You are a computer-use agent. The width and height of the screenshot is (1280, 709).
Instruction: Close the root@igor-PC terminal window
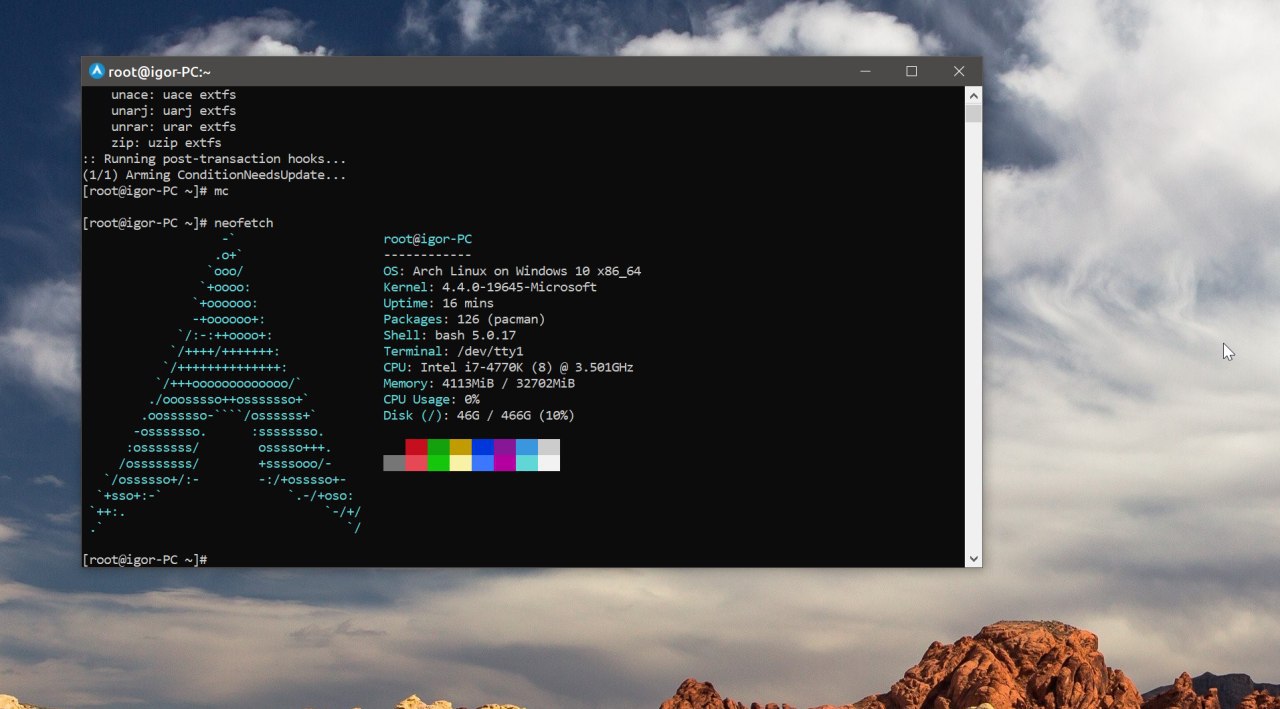(x=958, y=71)
